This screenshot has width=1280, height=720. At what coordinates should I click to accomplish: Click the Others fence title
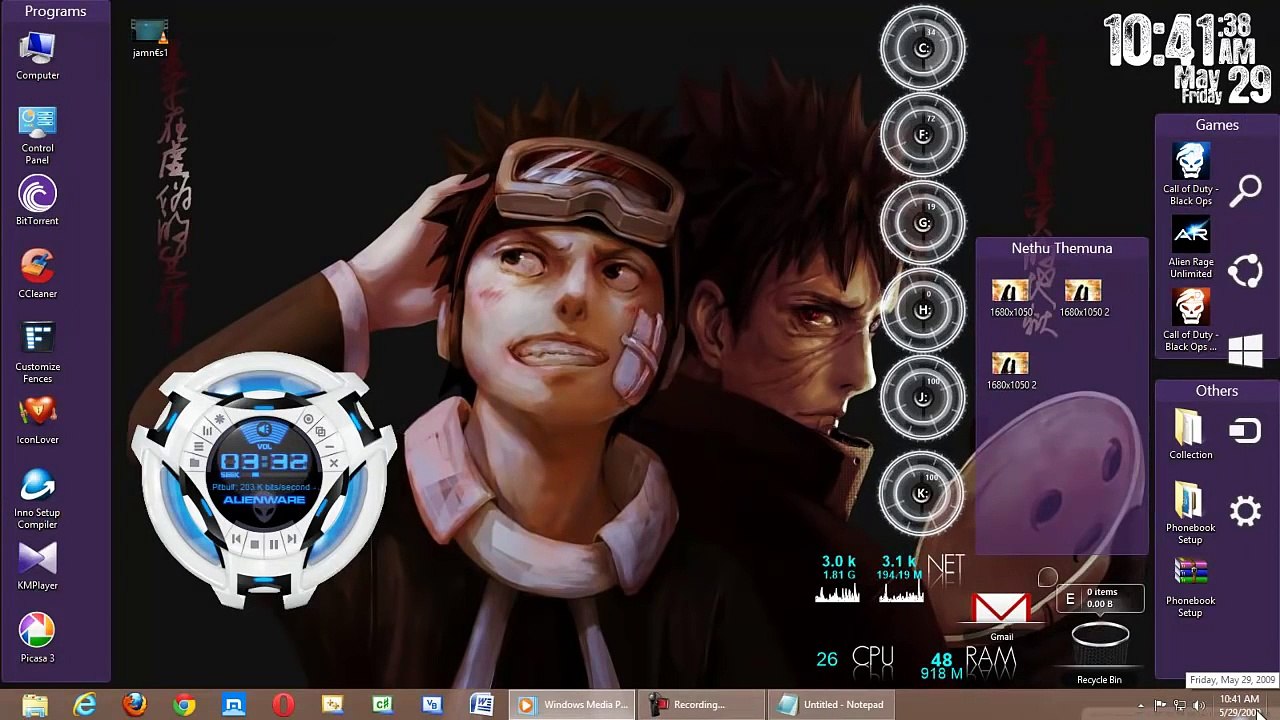click(x=1217, y=391)
